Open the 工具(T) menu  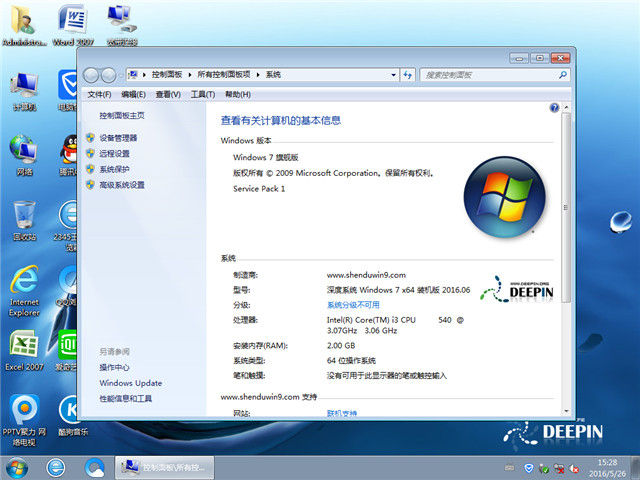click(202, 94)
